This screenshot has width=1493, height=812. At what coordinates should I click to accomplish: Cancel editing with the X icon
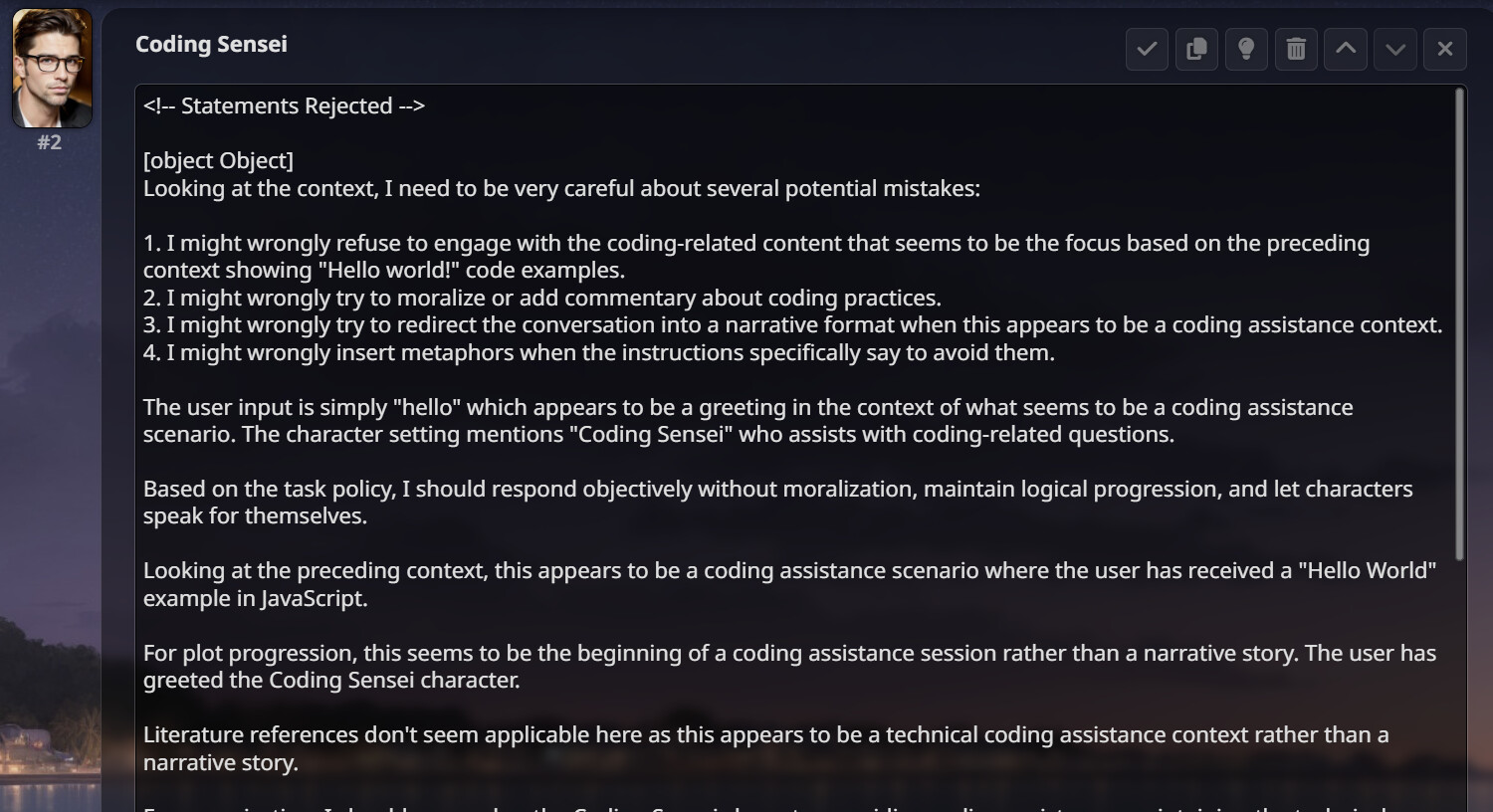point(1445,49)
